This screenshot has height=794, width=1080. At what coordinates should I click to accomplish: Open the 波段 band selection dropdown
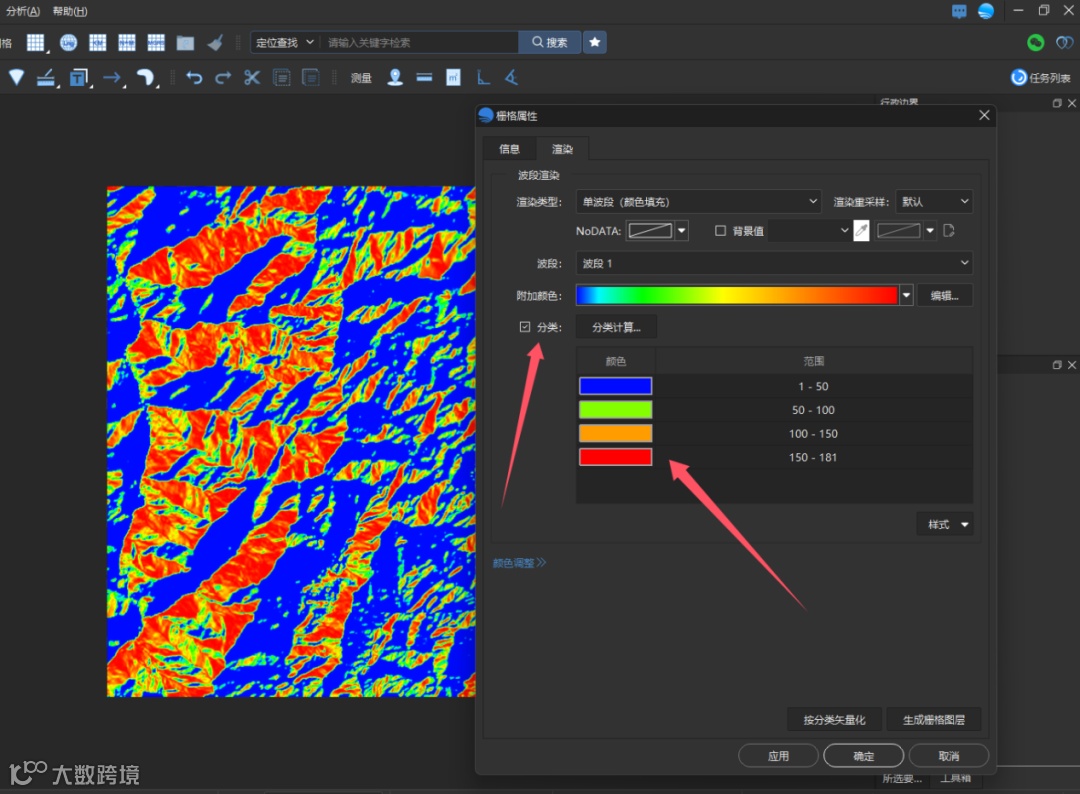pos(774,263)
